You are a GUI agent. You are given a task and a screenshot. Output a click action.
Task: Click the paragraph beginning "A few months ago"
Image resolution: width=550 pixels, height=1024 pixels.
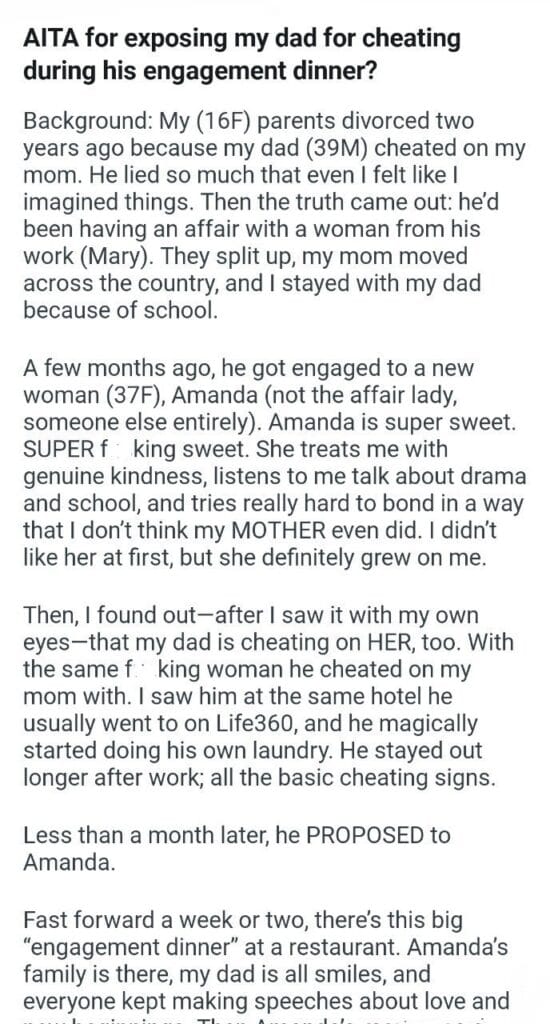[274, 464]
